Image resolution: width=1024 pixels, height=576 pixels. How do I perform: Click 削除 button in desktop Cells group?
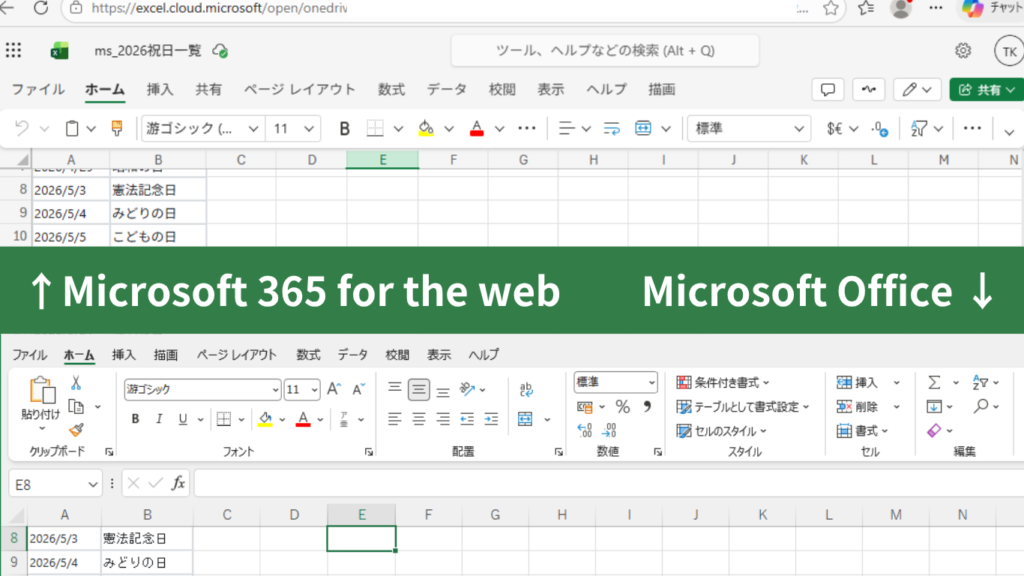click(858, 407)
